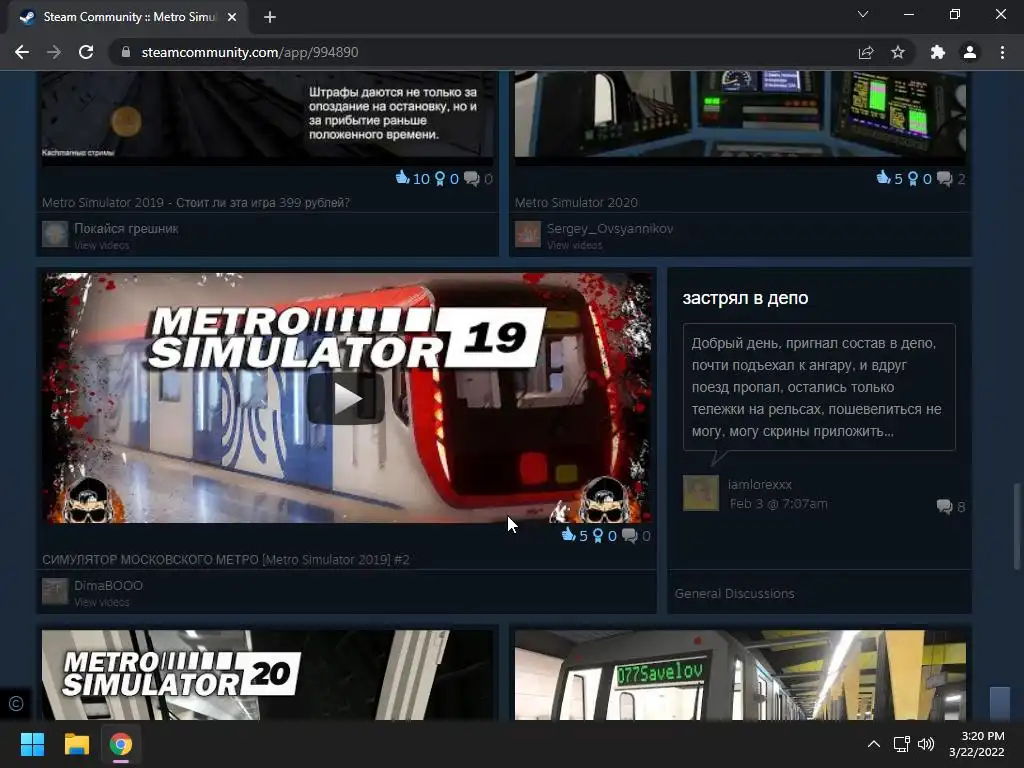1024x768 pixels.
Task: Open the Покайся грешник profile
Action: pyautogui.click(x=126, y=229)
